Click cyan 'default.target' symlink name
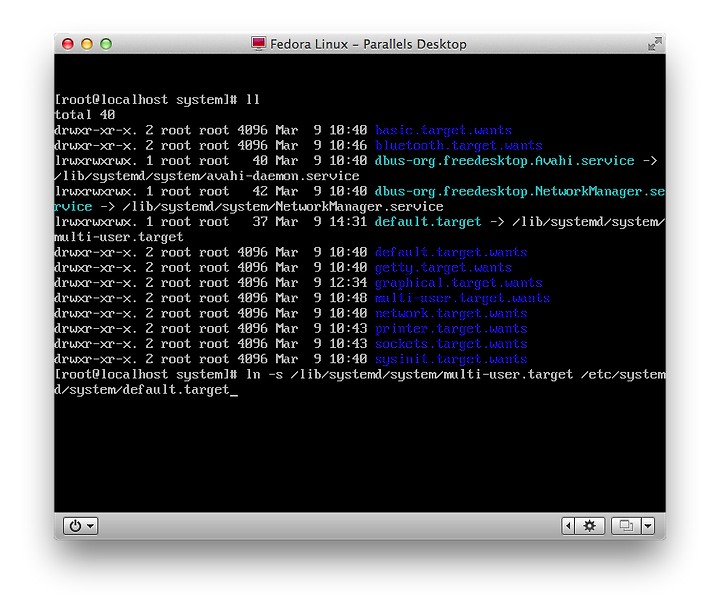Screen dimensions: 720x615 428,222
